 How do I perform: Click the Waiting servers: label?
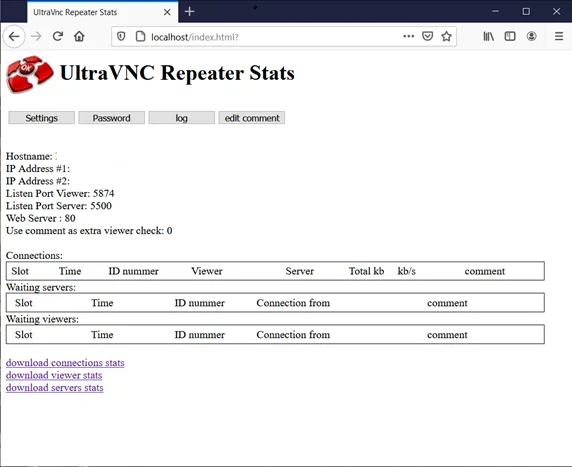[x=41, y=287]
